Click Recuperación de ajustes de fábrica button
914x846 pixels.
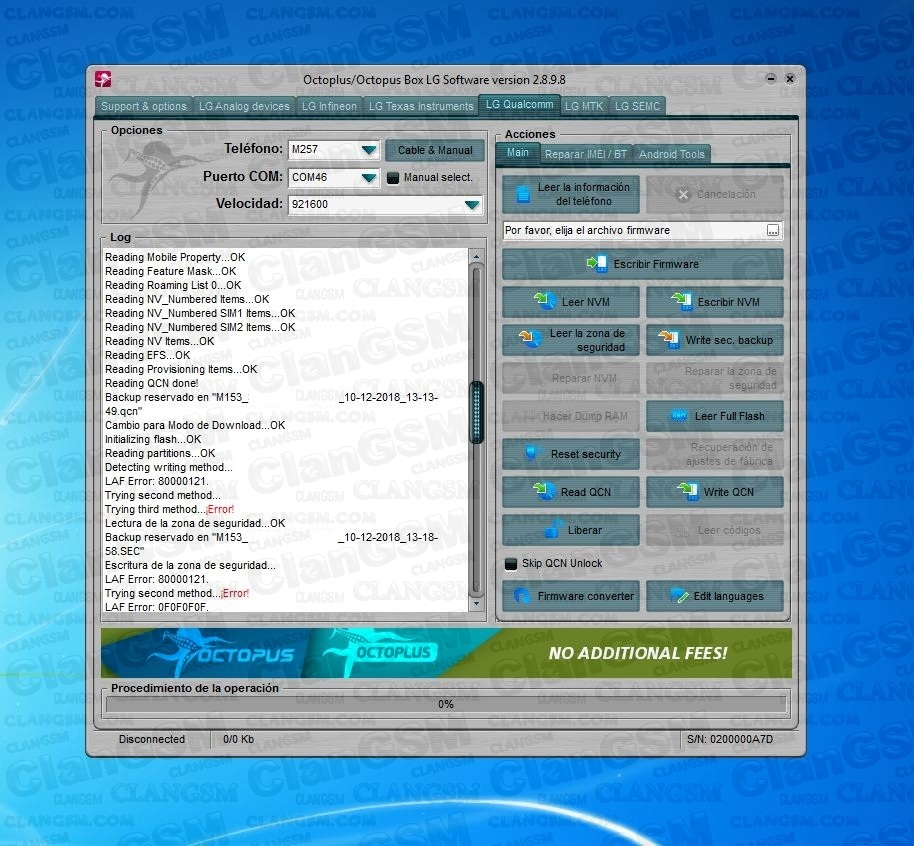[715, 454]
